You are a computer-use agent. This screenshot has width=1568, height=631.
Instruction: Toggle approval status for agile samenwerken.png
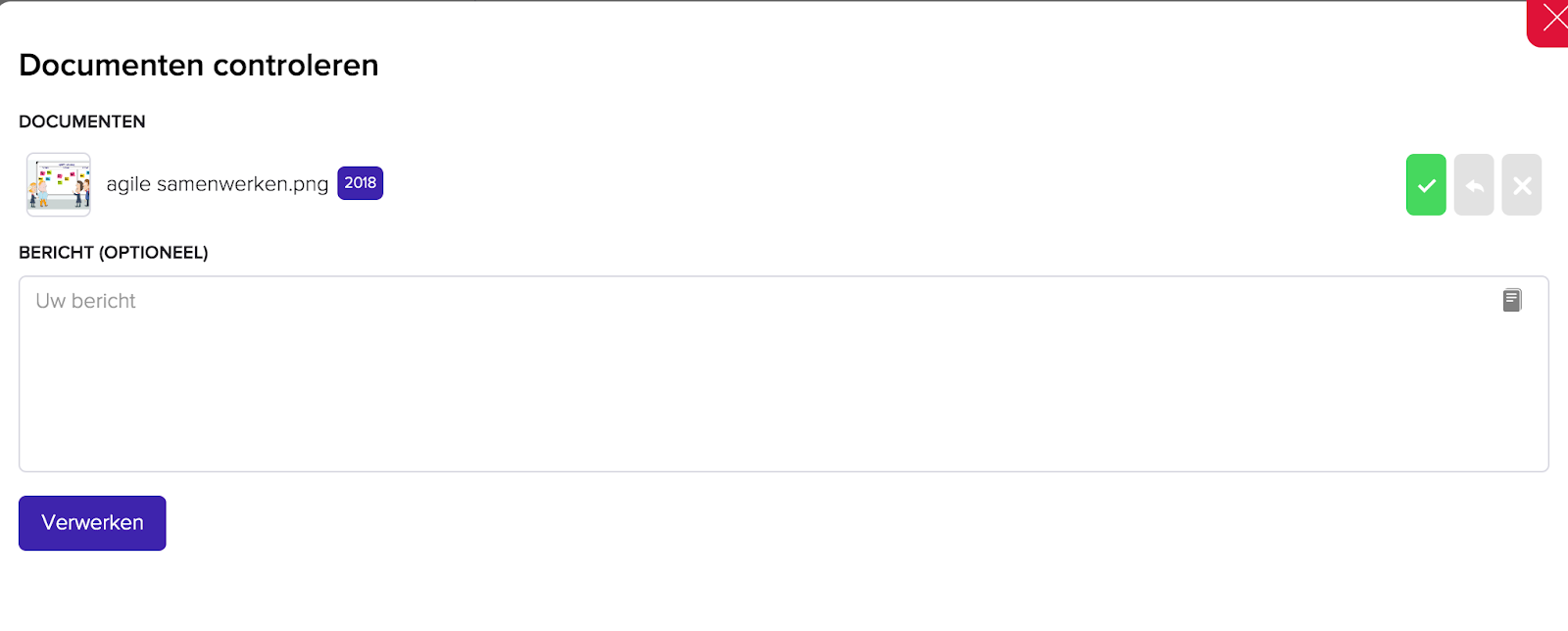point(1426,184)
